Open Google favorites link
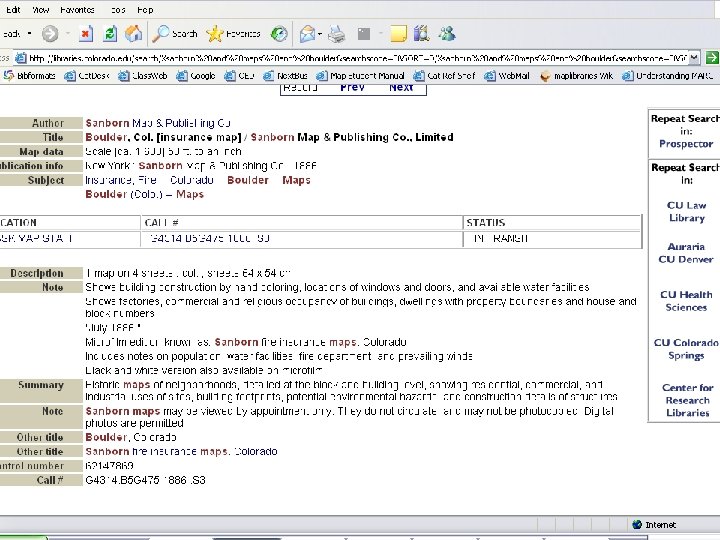 point(196,76)
